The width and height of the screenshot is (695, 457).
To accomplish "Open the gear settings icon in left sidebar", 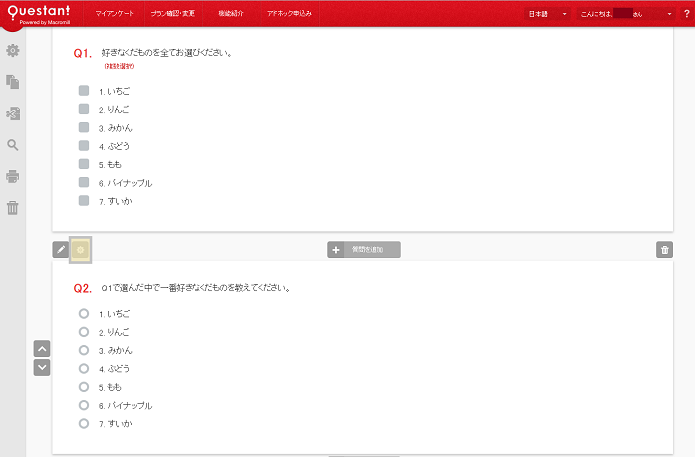I will pos(13,50).
